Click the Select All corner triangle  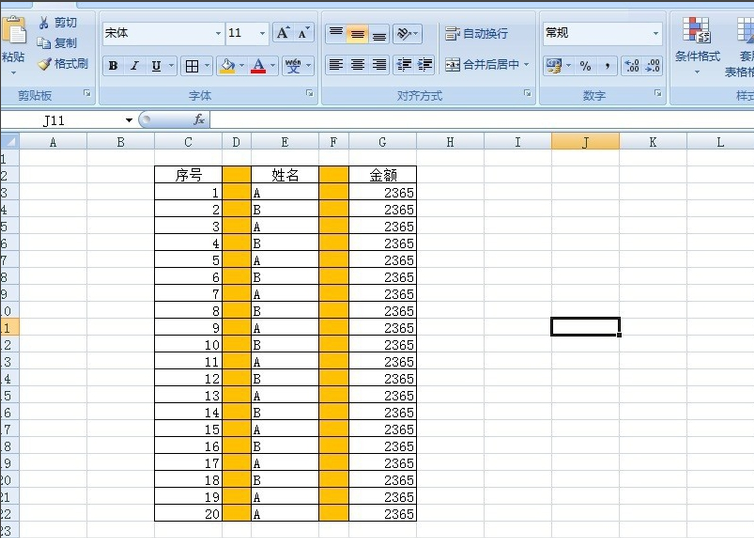point(10,142)
